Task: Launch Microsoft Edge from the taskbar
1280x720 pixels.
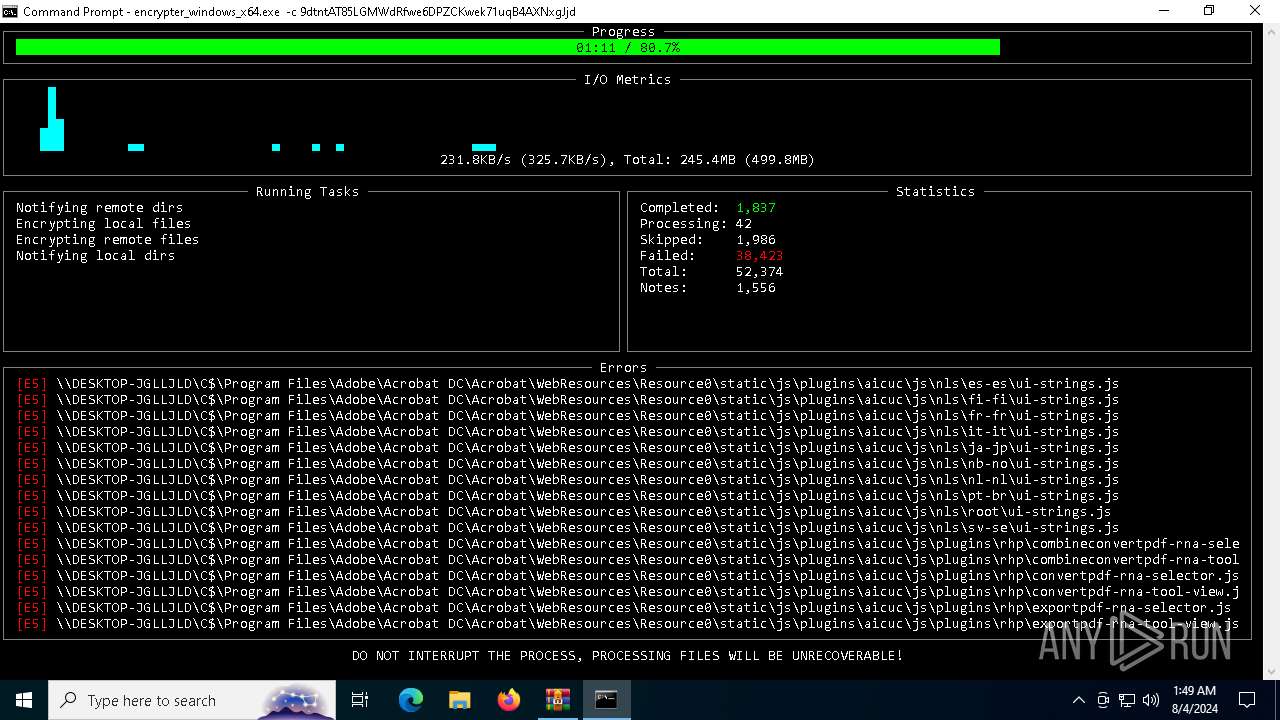Action: click(x=410, y=700)
